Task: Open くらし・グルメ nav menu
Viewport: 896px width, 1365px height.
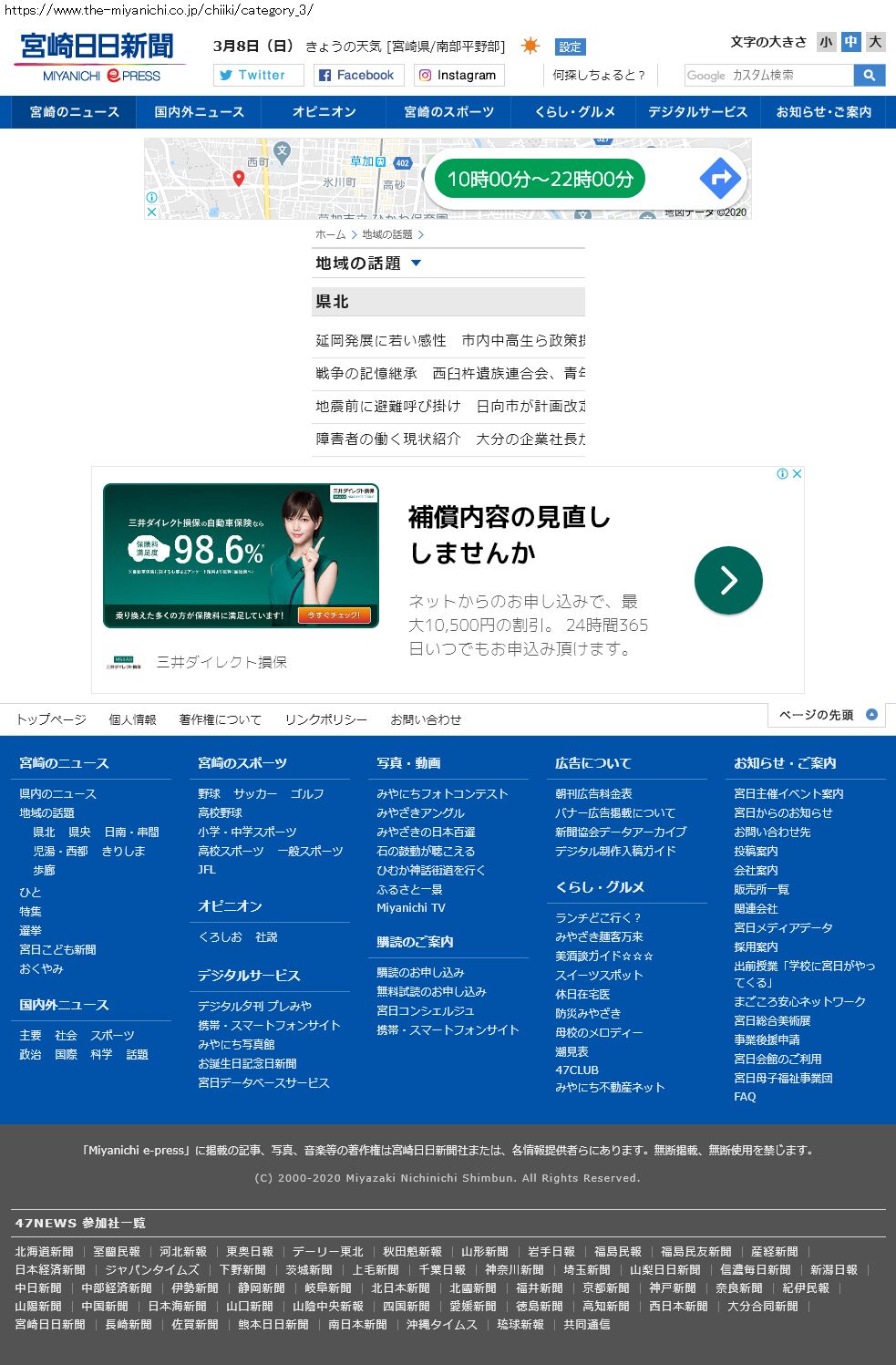Action: coord(574,112)
